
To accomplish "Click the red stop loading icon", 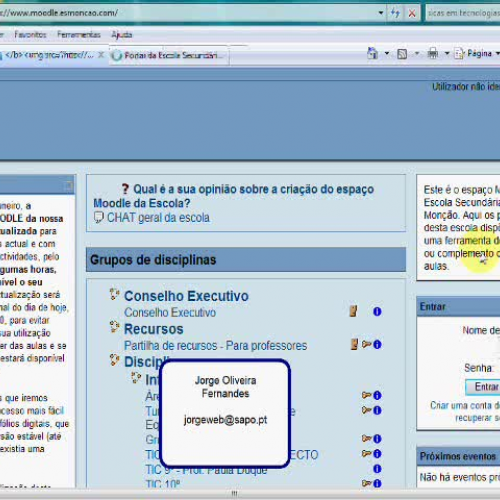I will pyautogui.click(x=412, y=13).
